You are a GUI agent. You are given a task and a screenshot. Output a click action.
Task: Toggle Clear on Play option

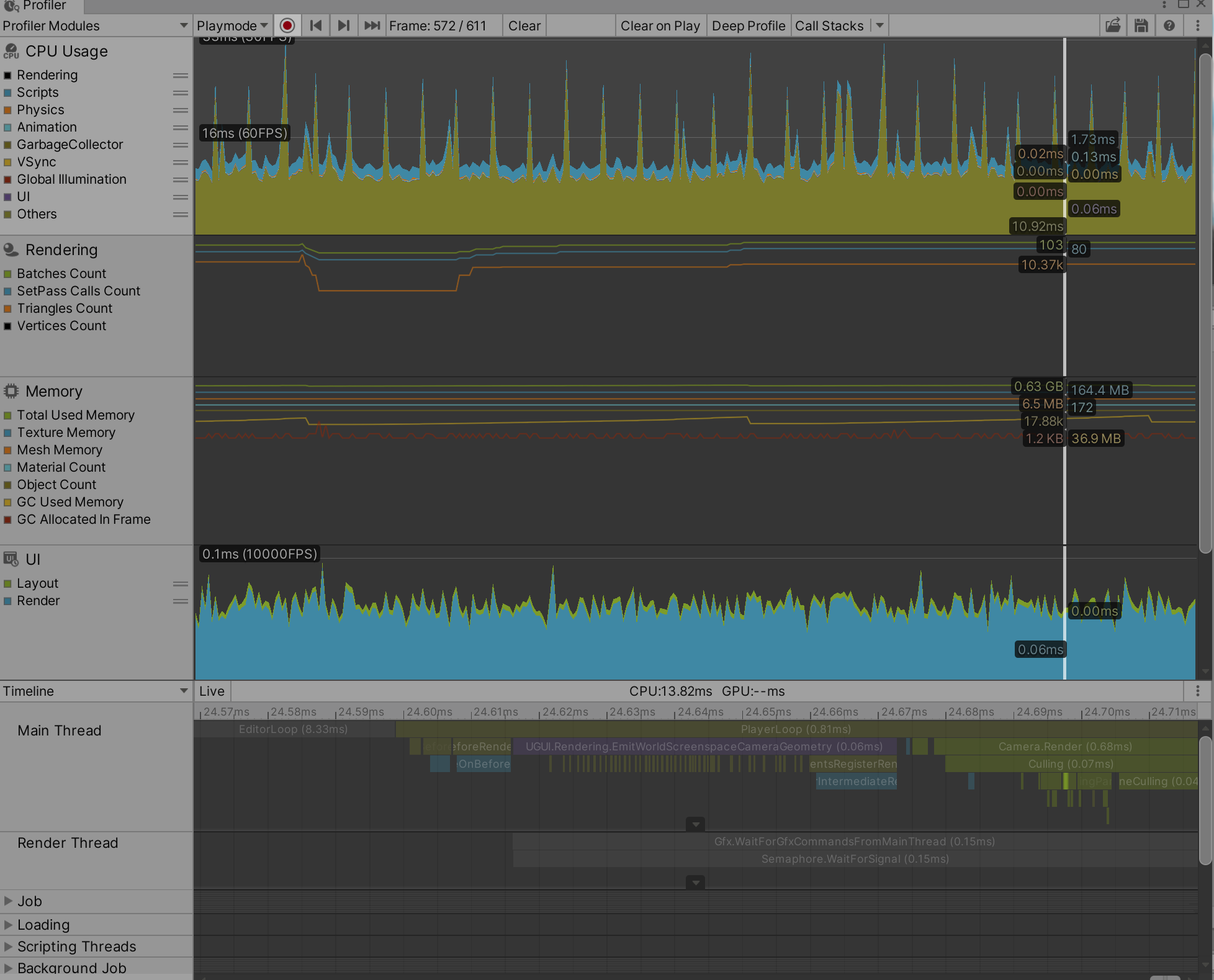[660, 25]
